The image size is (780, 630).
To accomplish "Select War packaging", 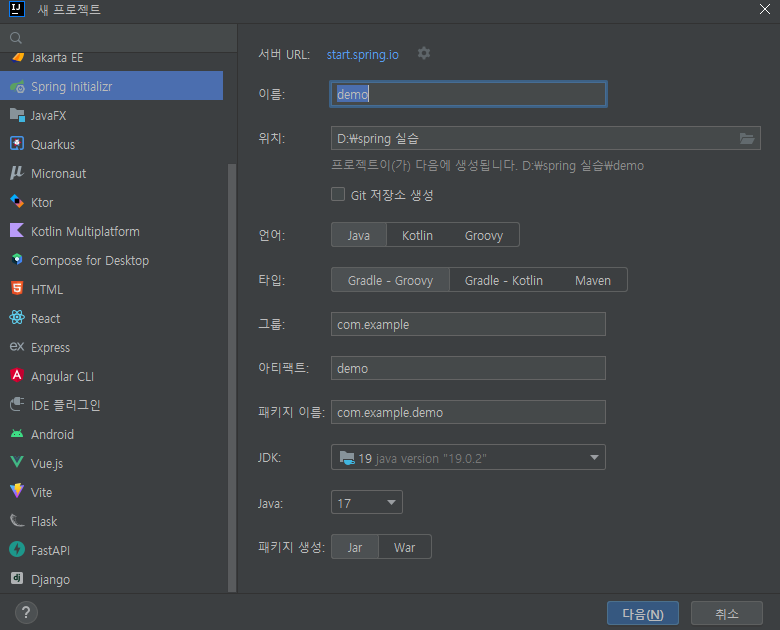I will [404, 547].
